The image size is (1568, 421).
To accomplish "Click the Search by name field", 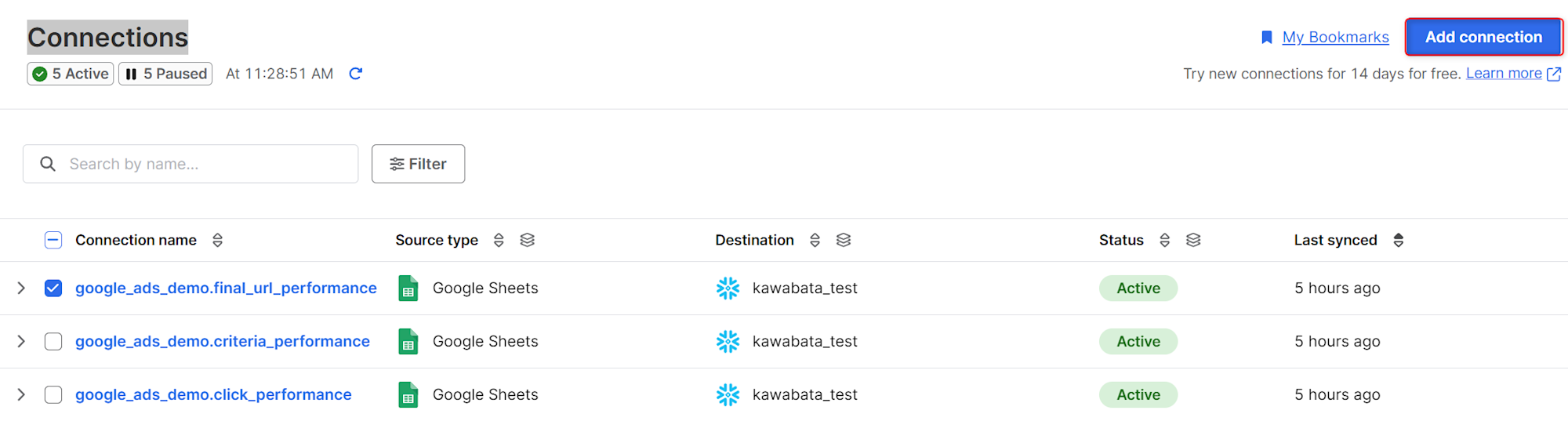I will [204, 164].
